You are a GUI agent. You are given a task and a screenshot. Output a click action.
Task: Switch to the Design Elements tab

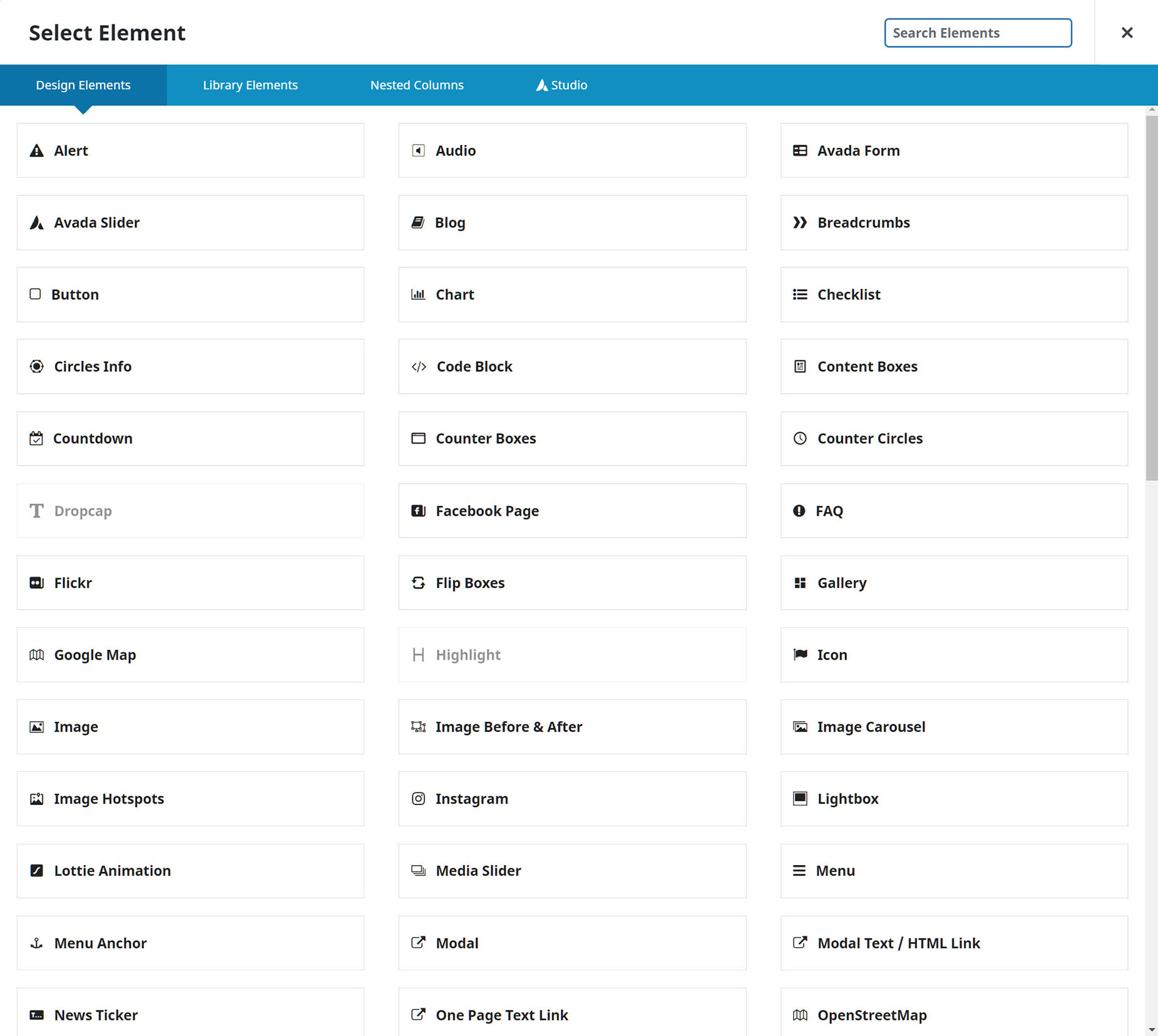click(83, 85)
